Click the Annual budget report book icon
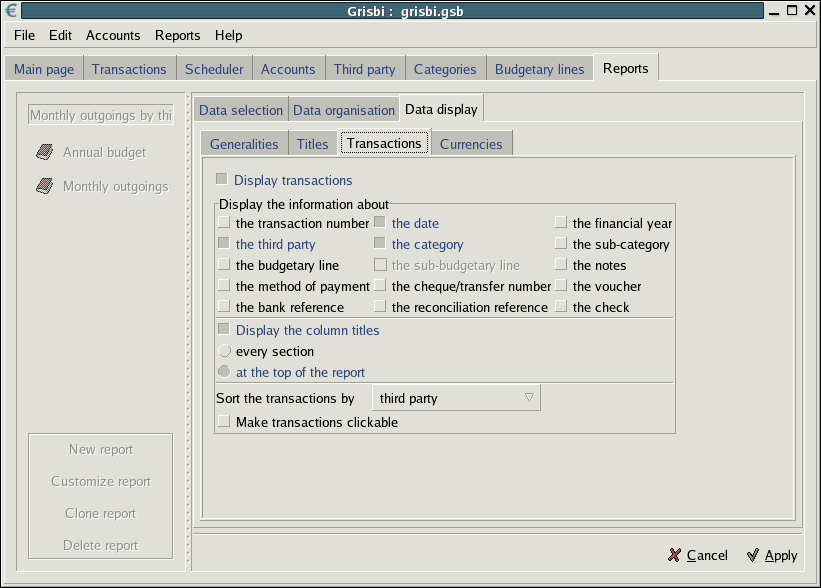Screen dimensions: 821x588 (x=45, y=152)
